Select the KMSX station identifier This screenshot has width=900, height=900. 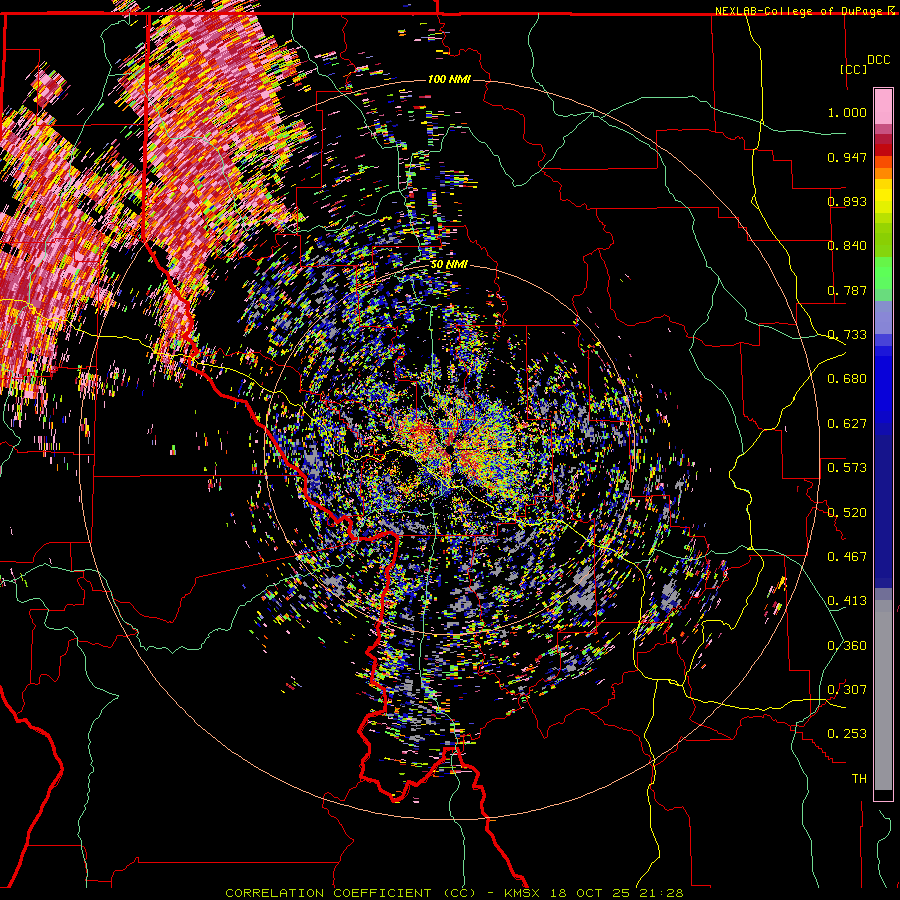tap(523, 893)
